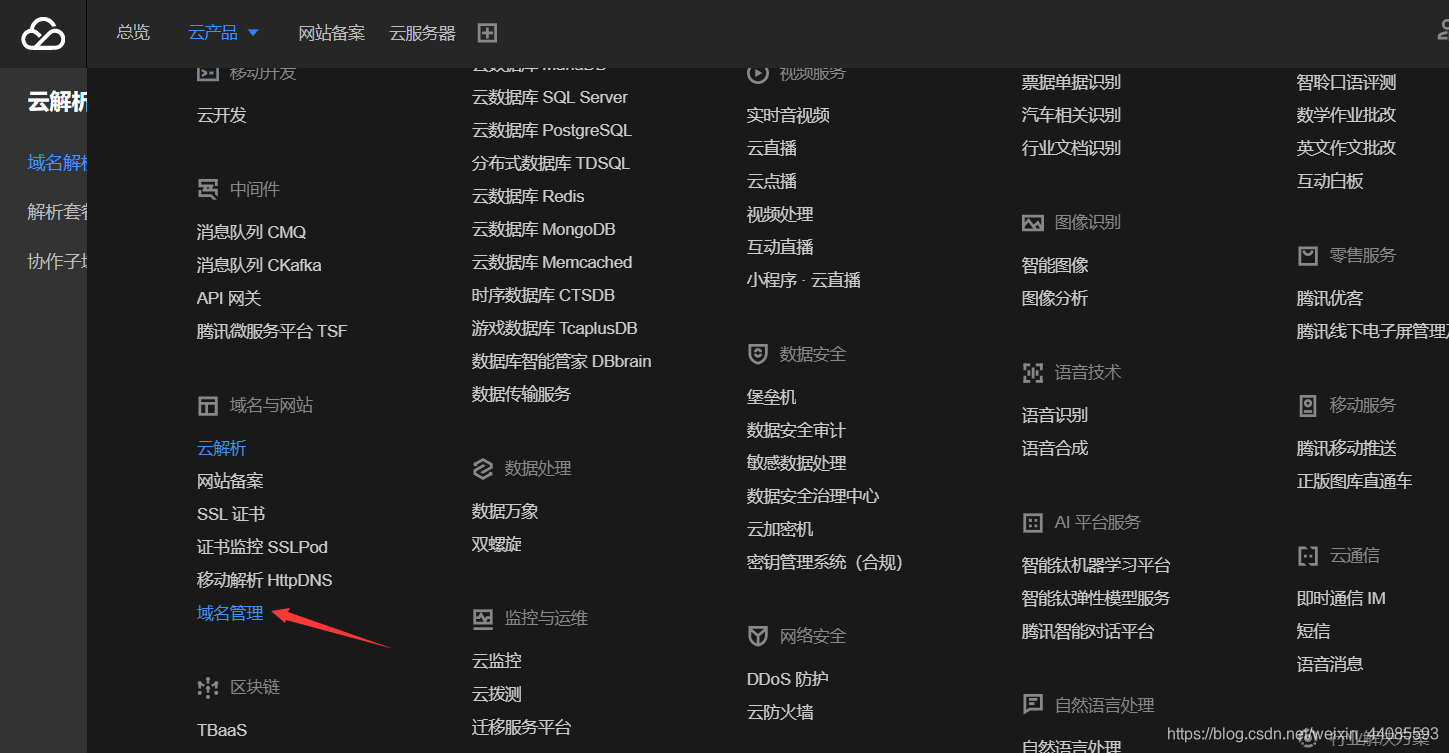Image resolution: width=1449 pixels, height=753 pixels.
Task: Select 域名解析 in the left sidebar
Action: pyautogui.click(x=55, y=162)
